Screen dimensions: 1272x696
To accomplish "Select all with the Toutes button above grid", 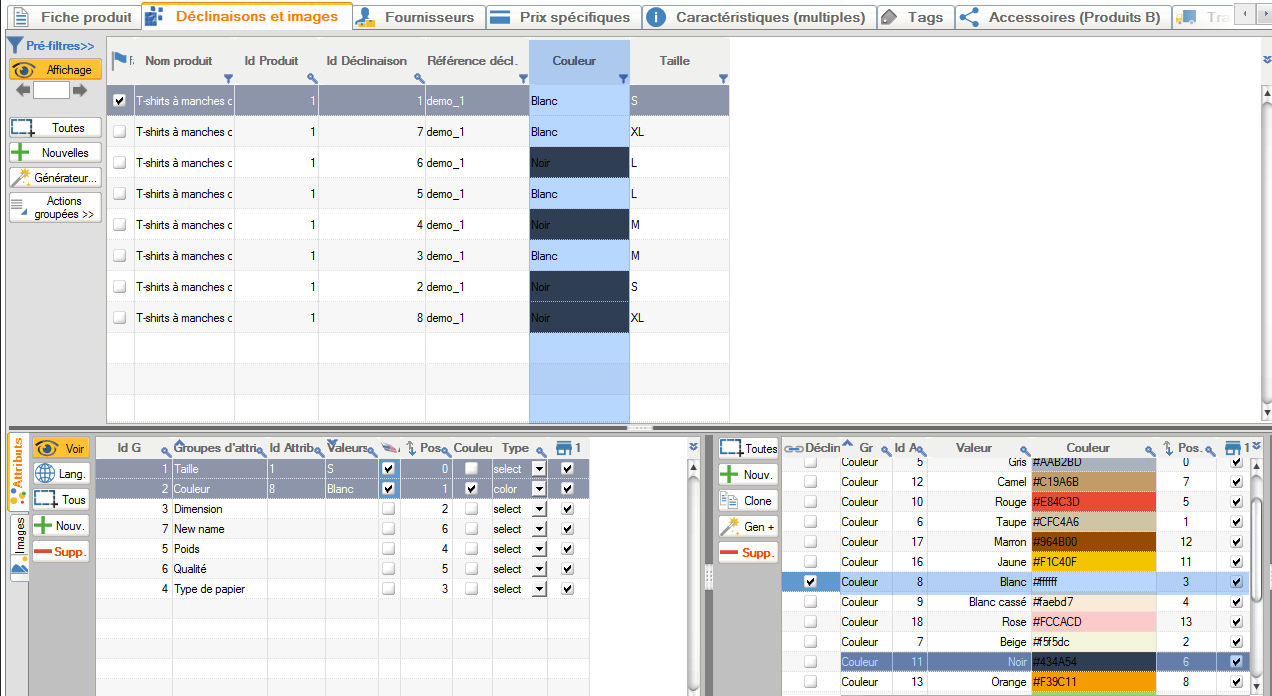I will click(55, 128).
